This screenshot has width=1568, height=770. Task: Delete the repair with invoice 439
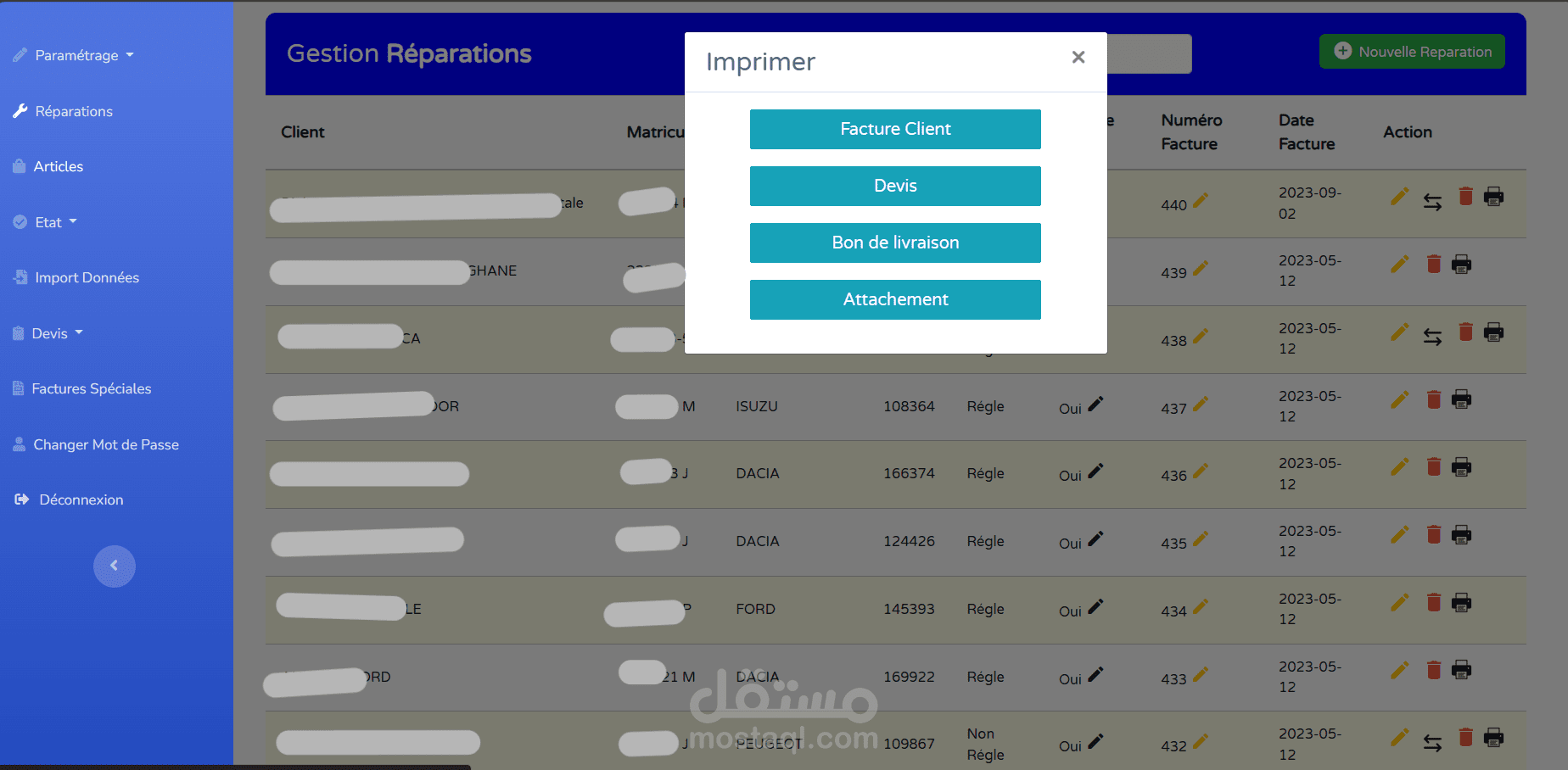click(x=1434, y=264)
